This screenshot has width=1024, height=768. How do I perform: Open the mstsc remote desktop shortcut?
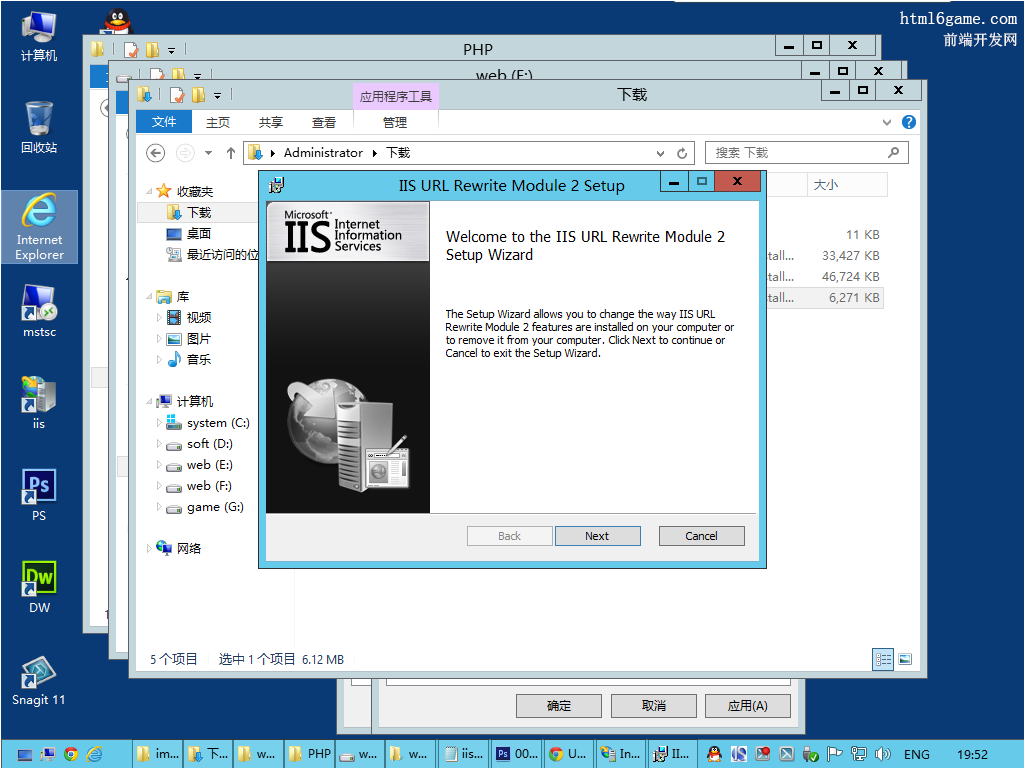tap(39, 308)
